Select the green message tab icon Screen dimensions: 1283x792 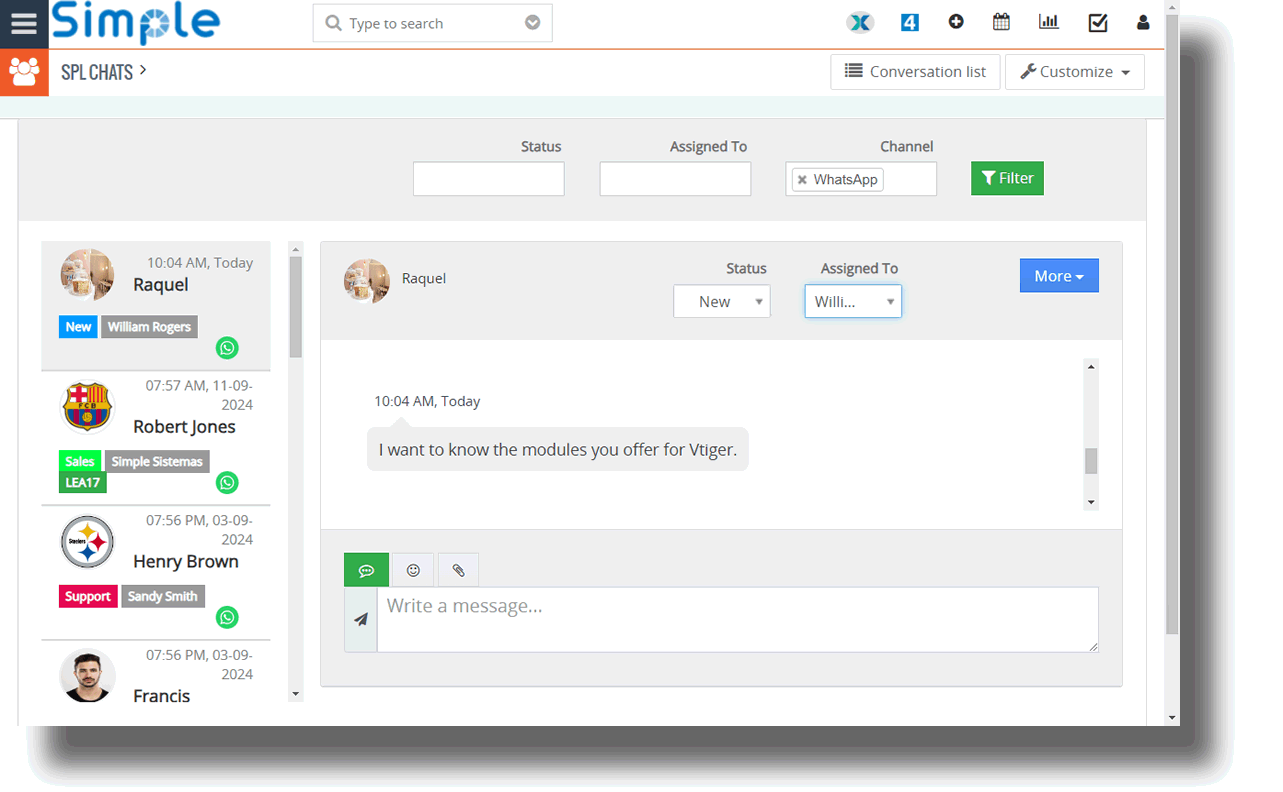coord(366,570)
